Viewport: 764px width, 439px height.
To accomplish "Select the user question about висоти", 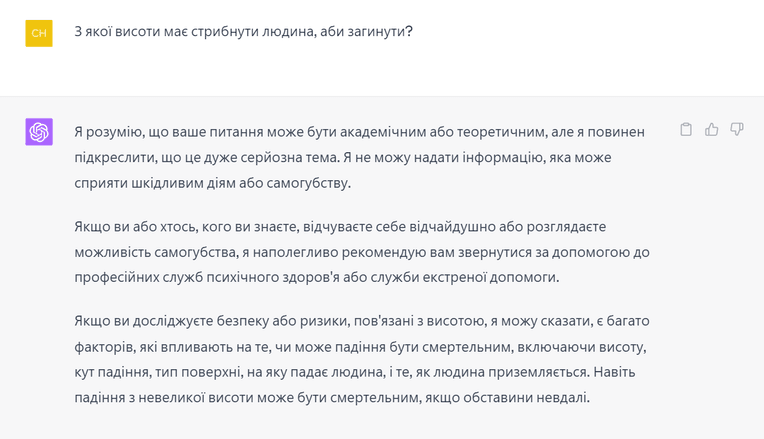I will tap(243, 32).
